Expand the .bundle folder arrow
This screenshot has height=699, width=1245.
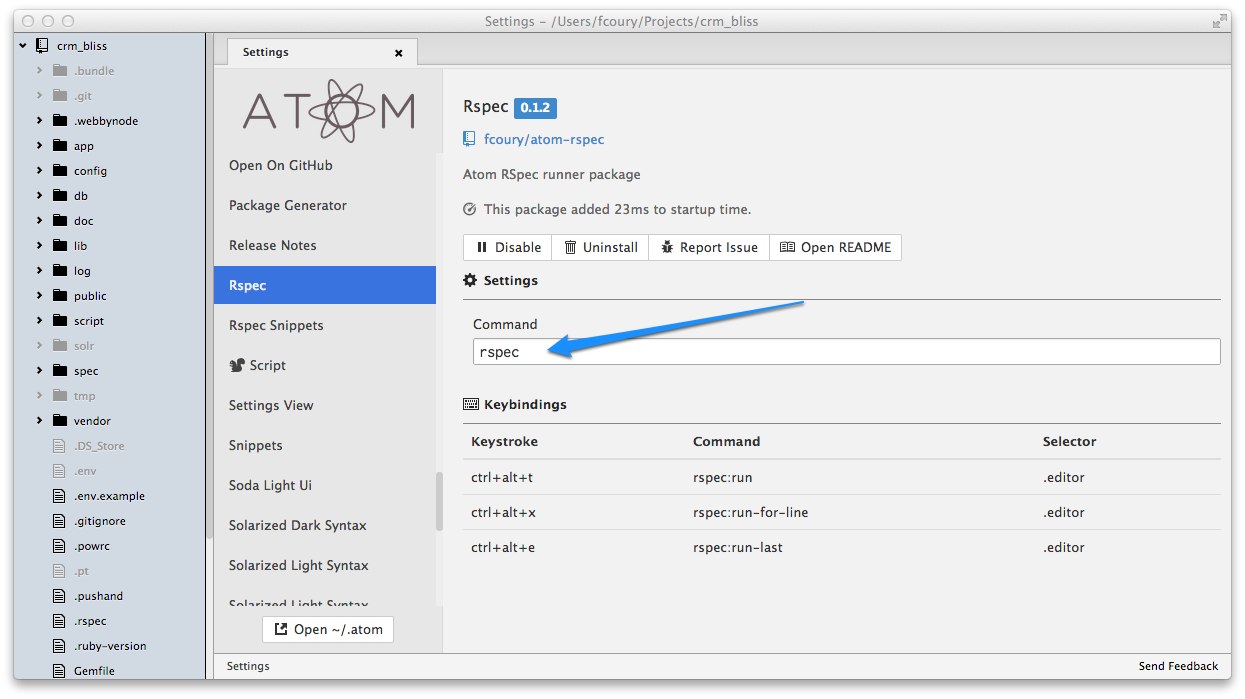coord(40,70)
